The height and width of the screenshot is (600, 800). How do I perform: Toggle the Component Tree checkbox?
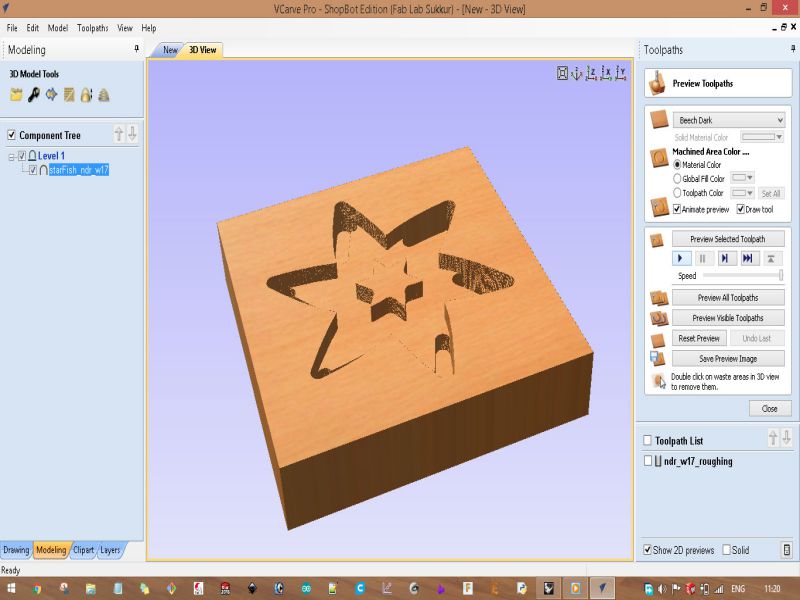click(12, 135)
